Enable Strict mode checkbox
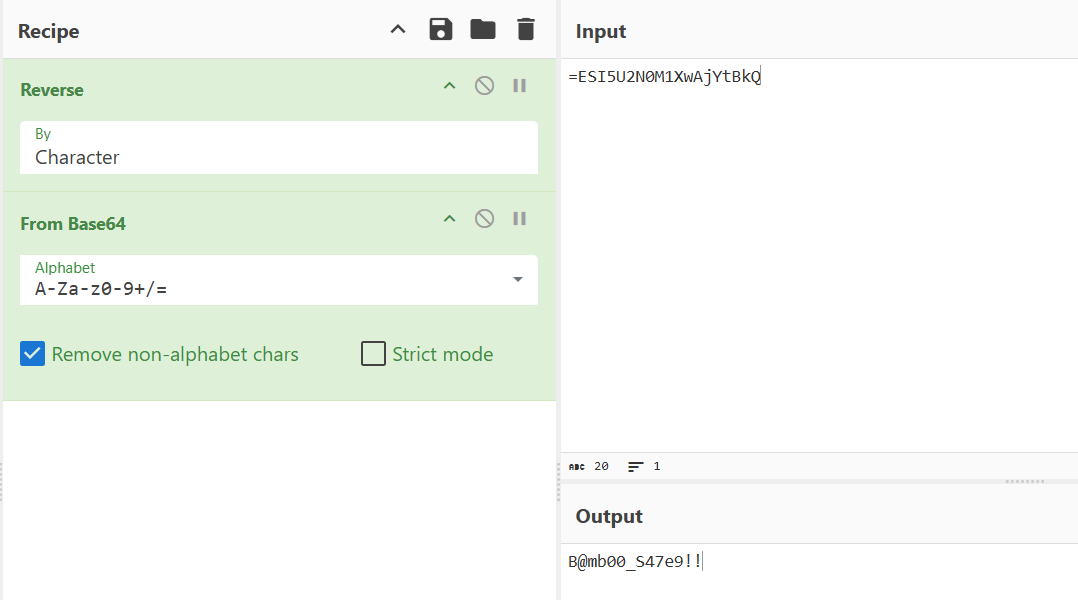This screenshot has height=600, width=1078. (373, 354)
